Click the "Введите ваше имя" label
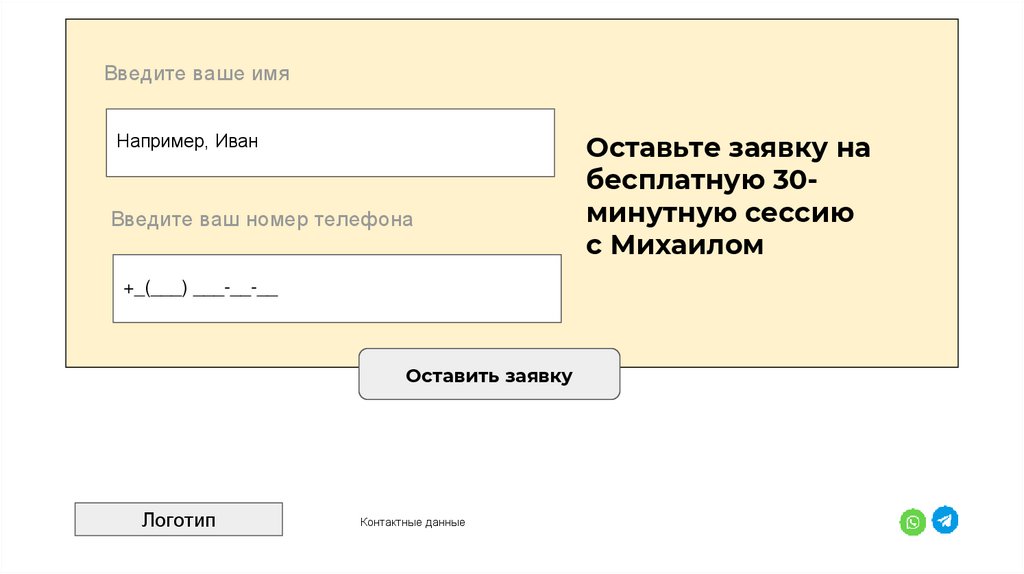 197,74
